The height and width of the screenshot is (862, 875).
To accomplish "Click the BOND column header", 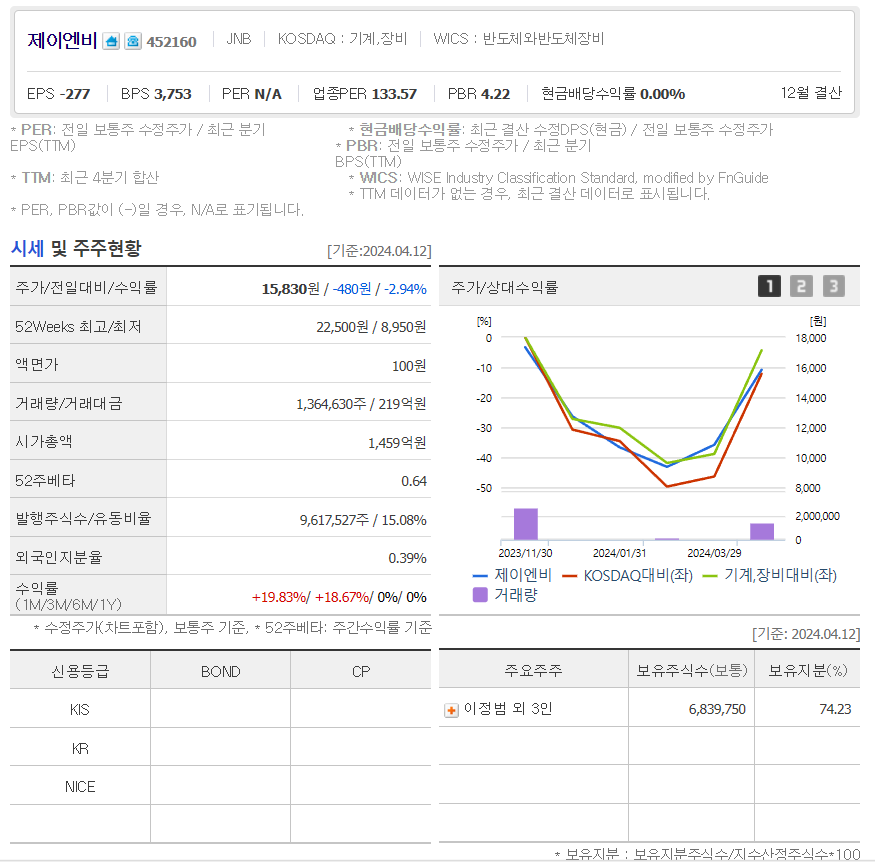I will pyautogui.click(x=220, y=671).
